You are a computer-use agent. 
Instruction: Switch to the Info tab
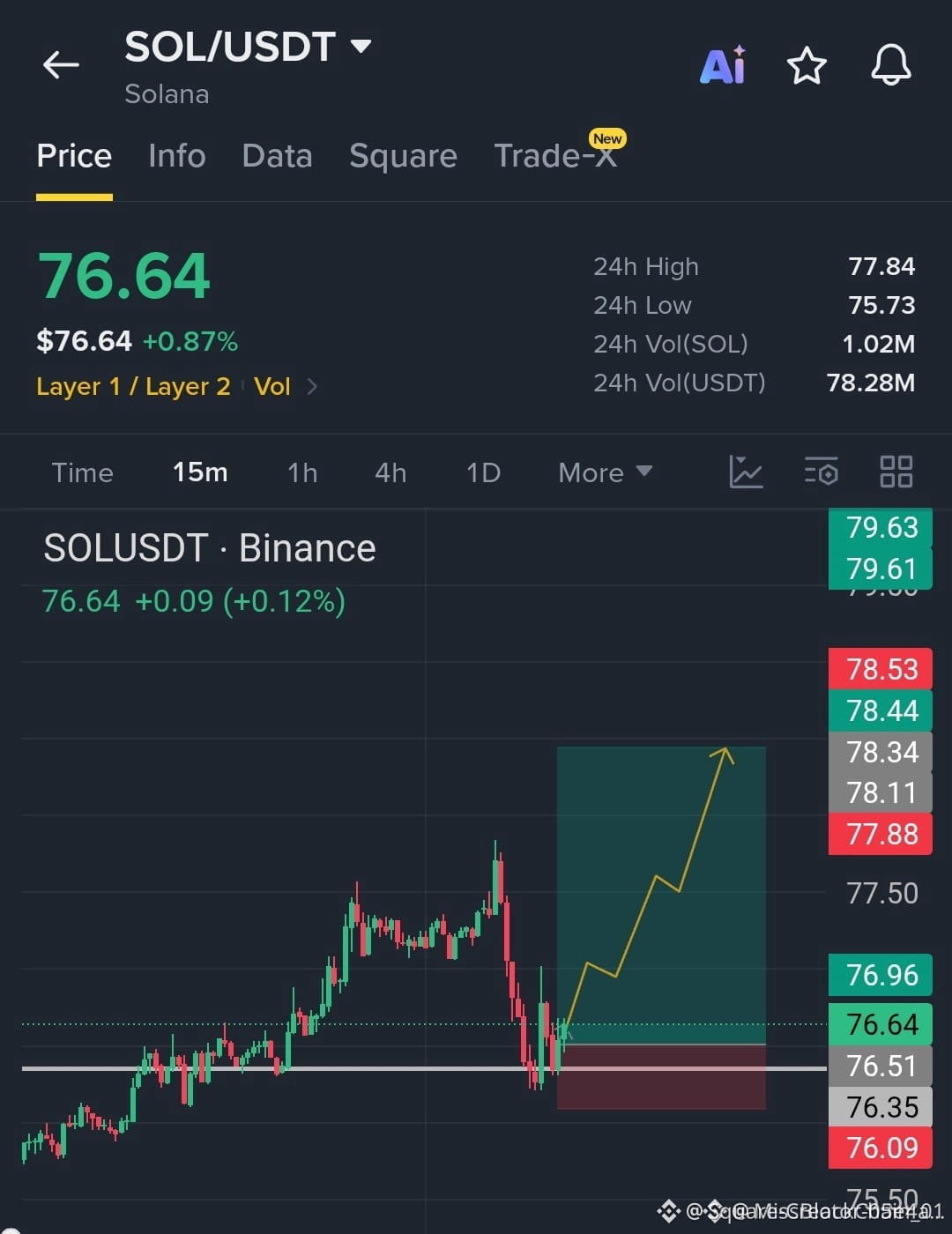(x=177, y=156)
